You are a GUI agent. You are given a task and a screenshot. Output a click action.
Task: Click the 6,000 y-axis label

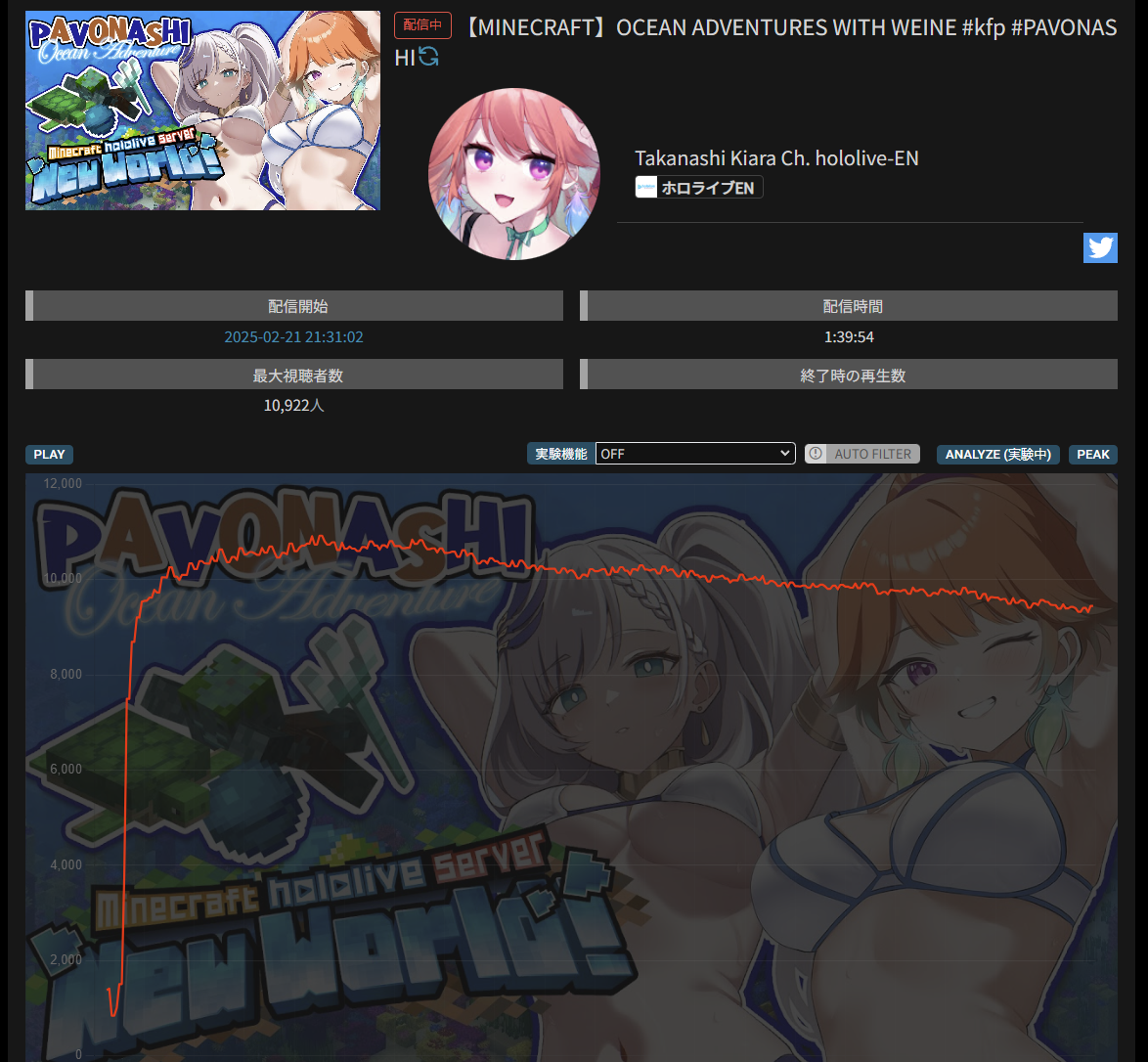(66, 769)
